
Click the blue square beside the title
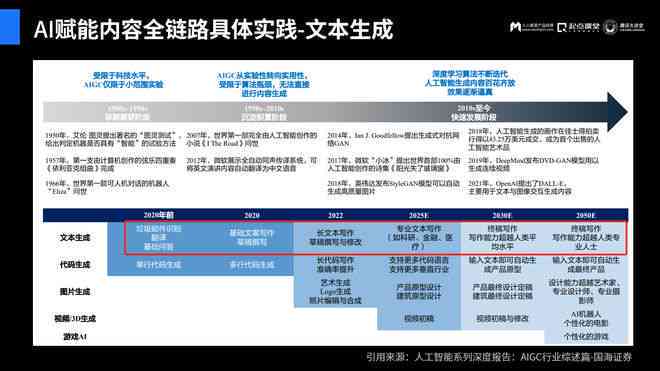coord(10,27)
